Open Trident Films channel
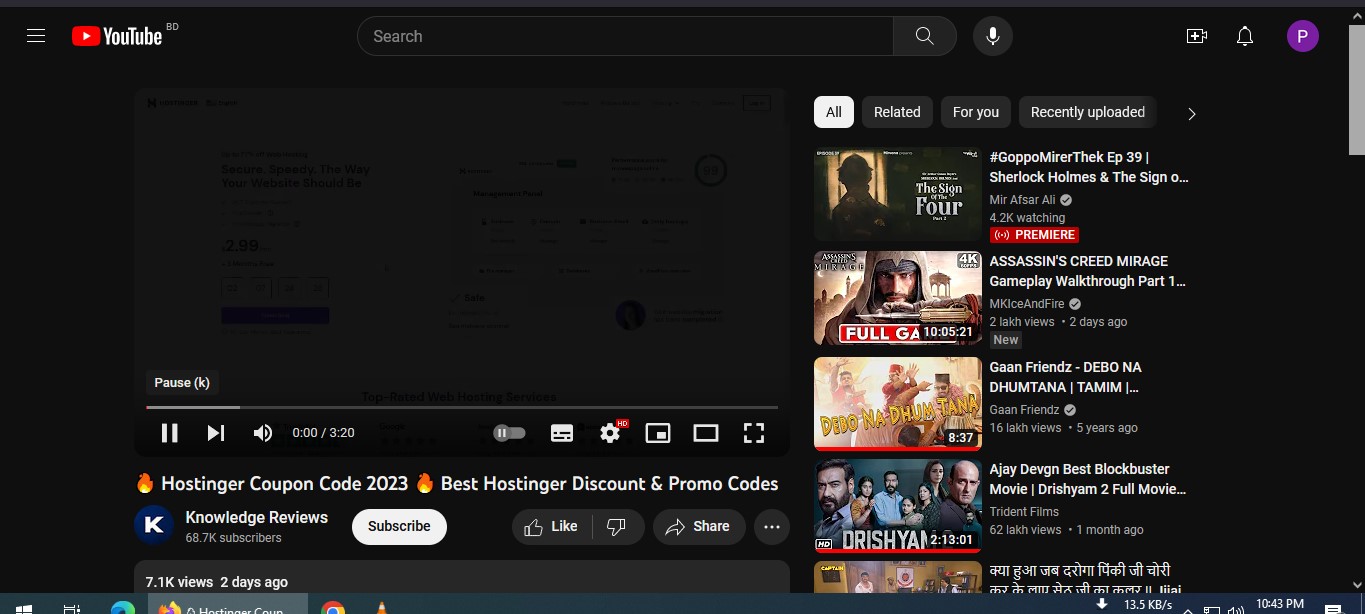This screenshot has width=1365, height=614. [1024, 512]
